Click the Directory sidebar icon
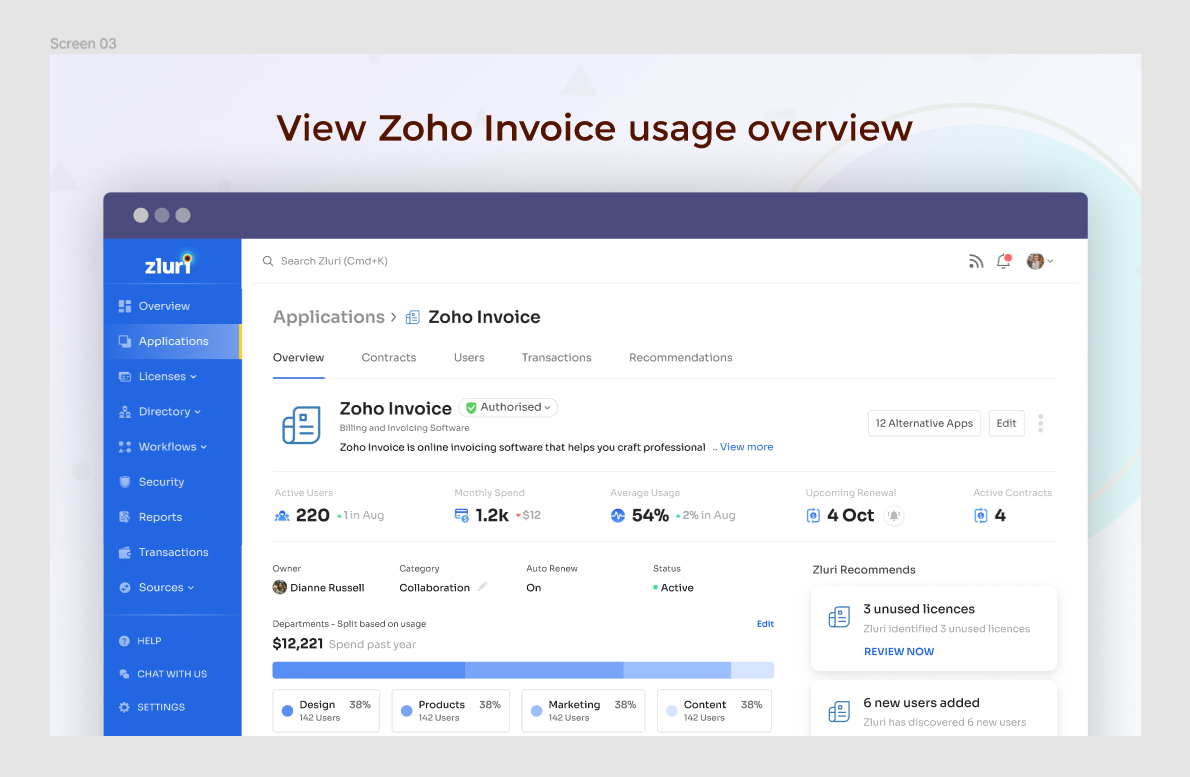1190x777 pixels. click(124, 411)
